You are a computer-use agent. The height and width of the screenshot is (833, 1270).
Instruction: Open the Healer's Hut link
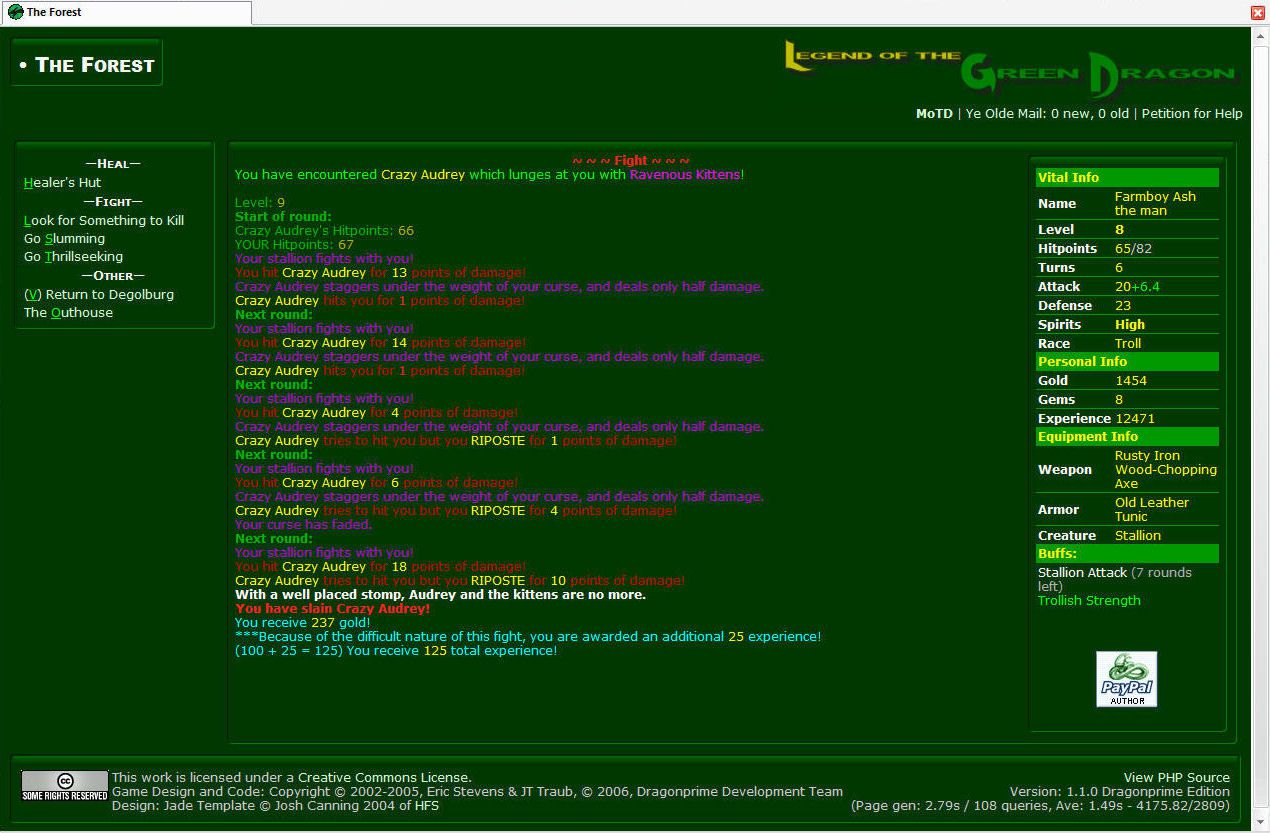[x=62, y=183]
